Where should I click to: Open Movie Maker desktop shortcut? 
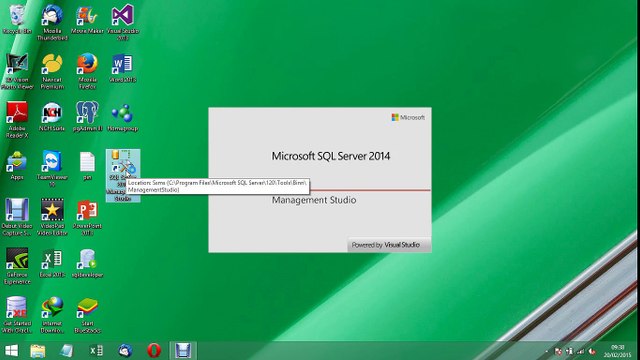point(87,19)
